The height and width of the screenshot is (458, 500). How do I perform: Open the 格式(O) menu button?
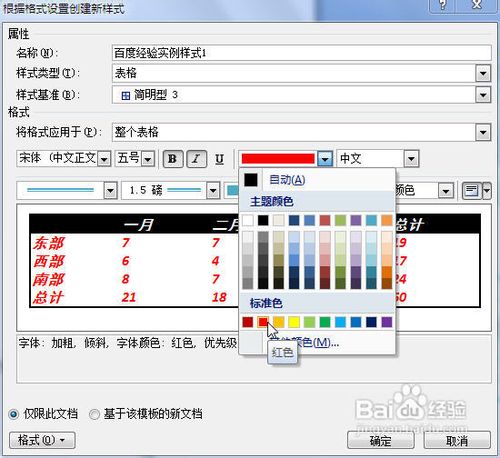42,440
